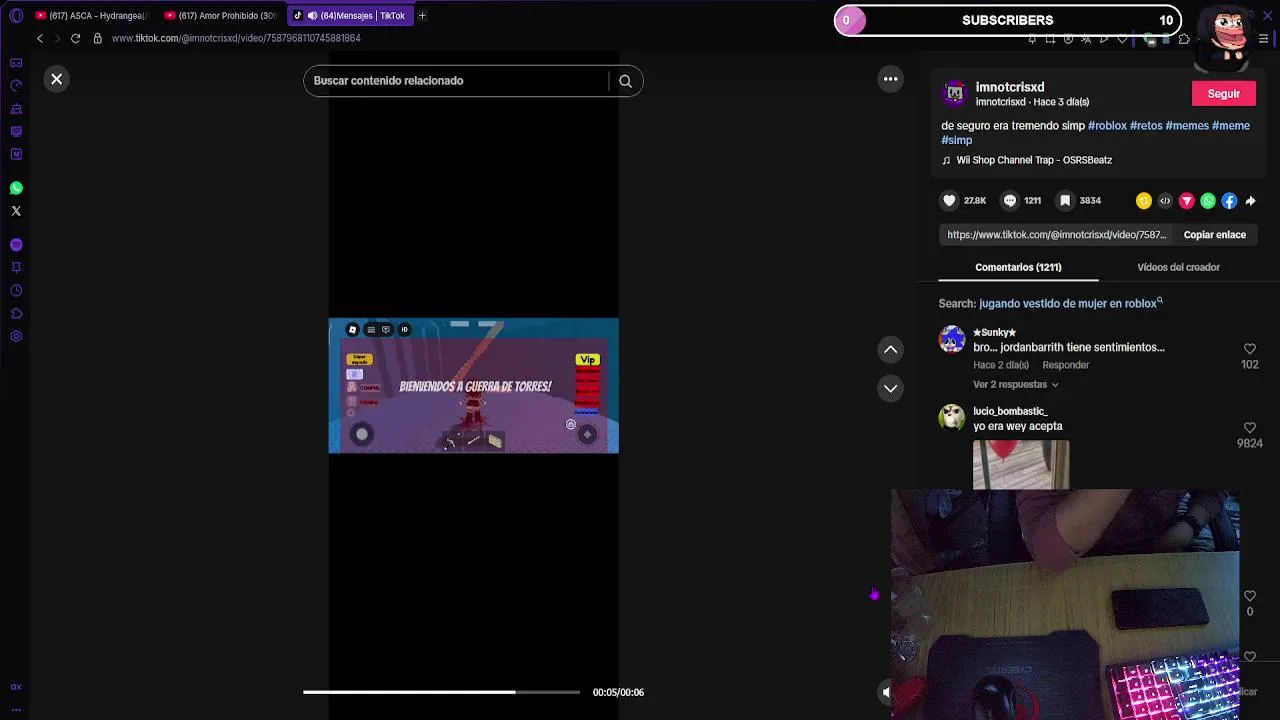Go to next video down arrow

(890, 388)
